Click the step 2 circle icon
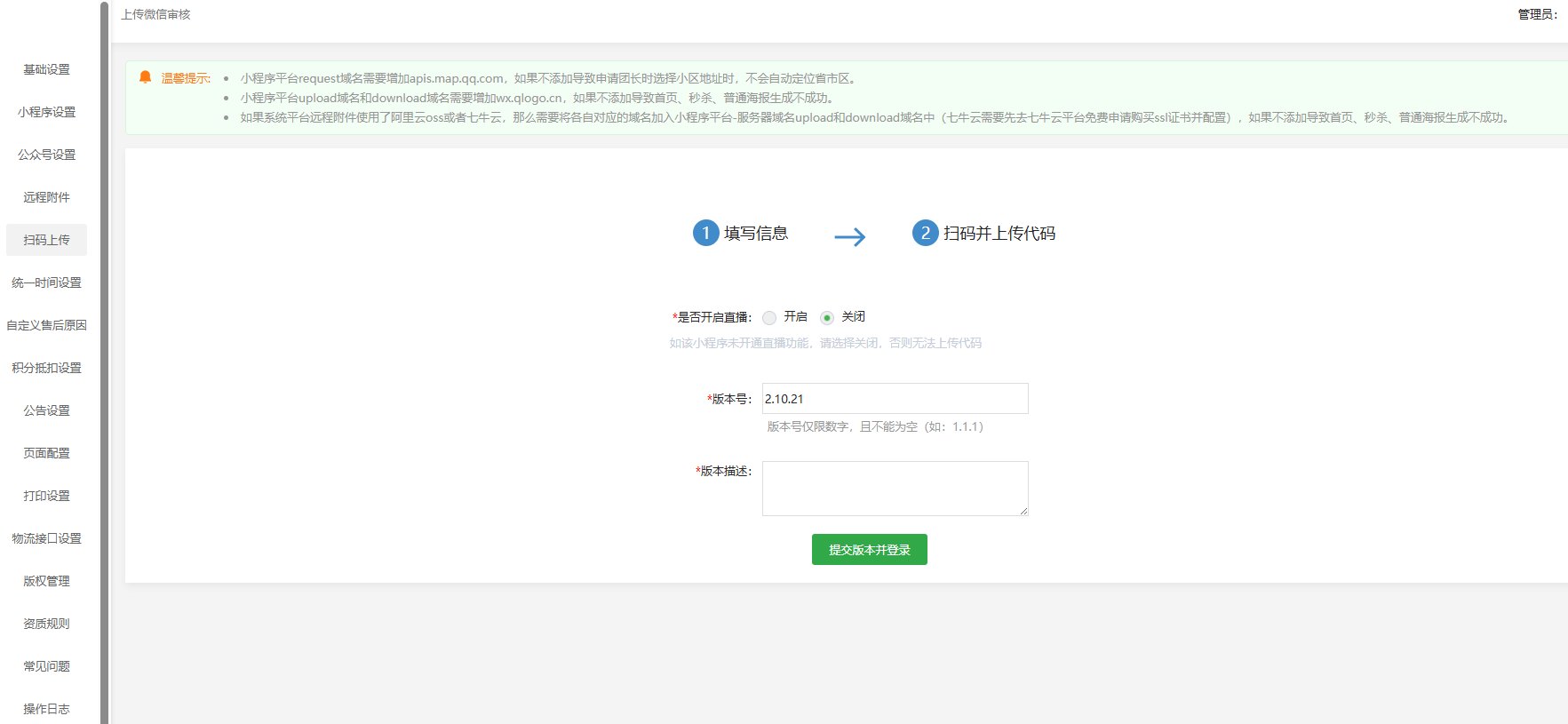1568x724 pixels. point(925,233)
